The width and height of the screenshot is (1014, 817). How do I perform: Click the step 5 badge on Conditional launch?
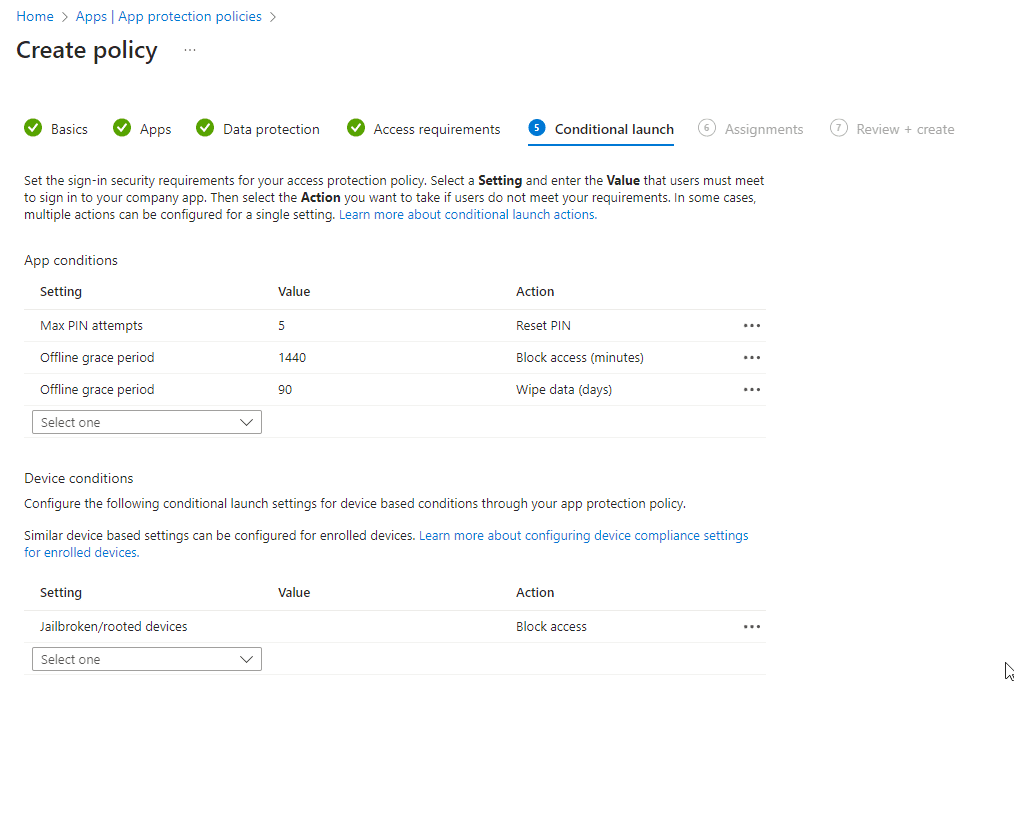pyautogui.click(x=537, y=128)
